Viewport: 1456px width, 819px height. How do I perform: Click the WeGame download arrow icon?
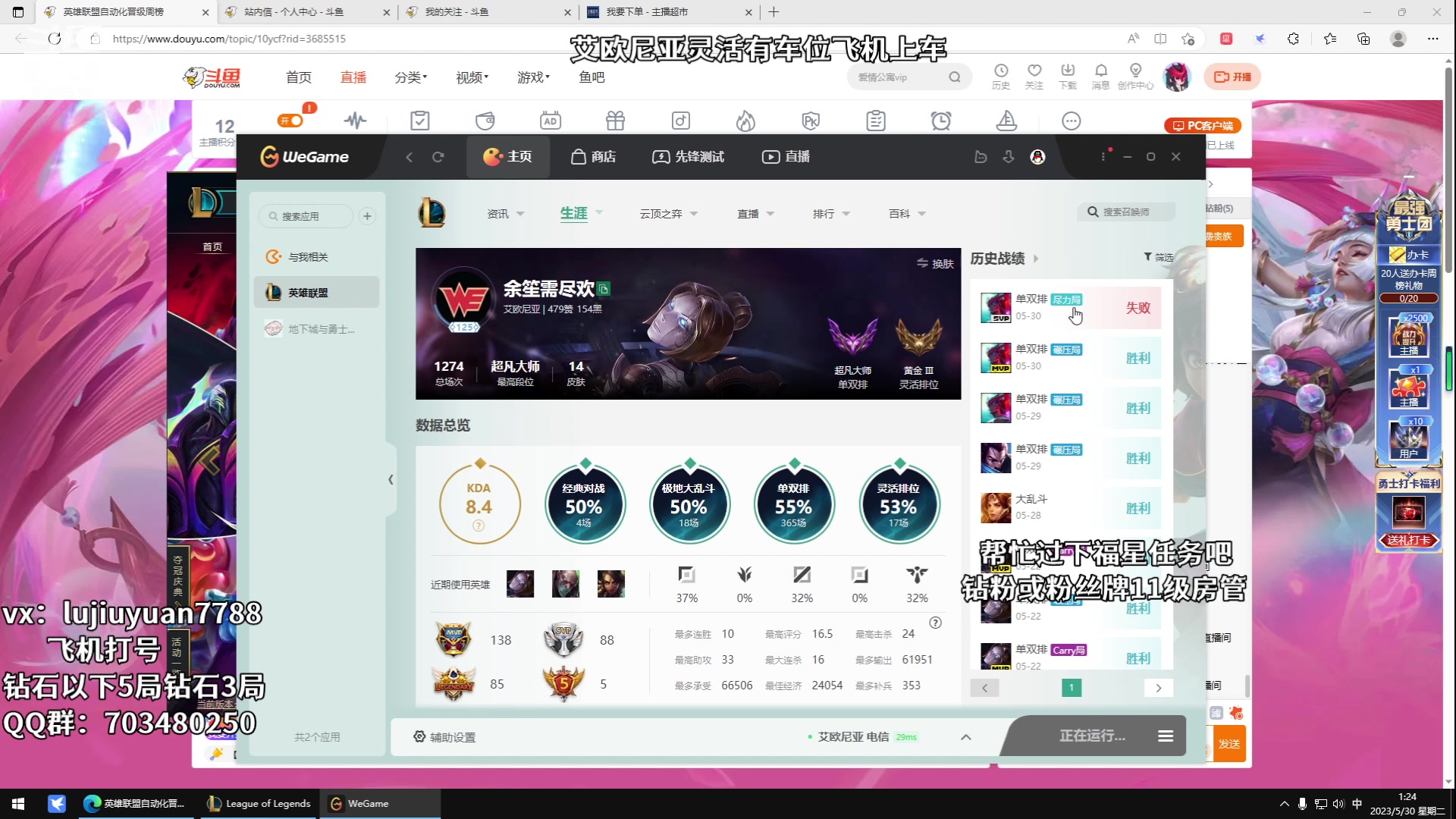[1009, 157]
